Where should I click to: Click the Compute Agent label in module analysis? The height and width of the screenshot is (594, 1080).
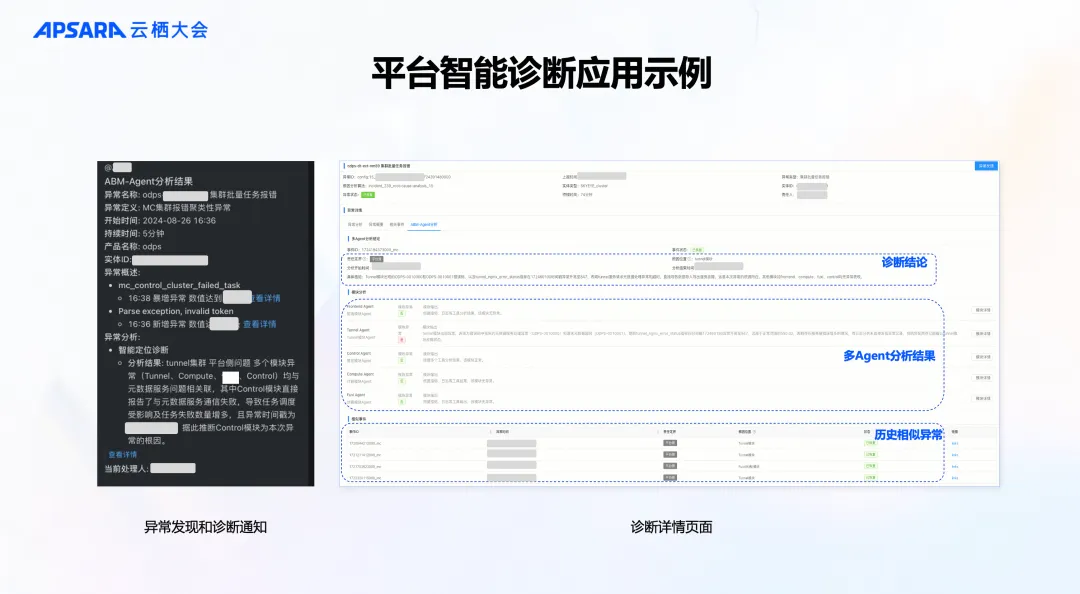click(360, 374)
